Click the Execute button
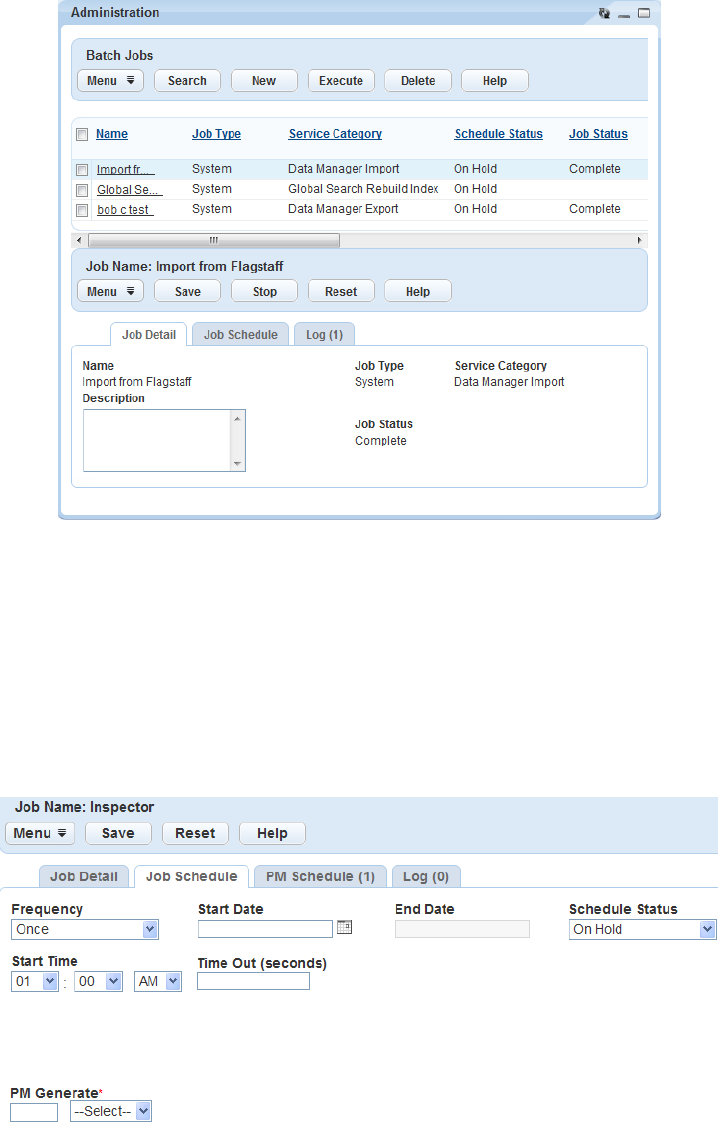Image resolution: width=718 pixels, height=1124 pixels. point(341,81)
